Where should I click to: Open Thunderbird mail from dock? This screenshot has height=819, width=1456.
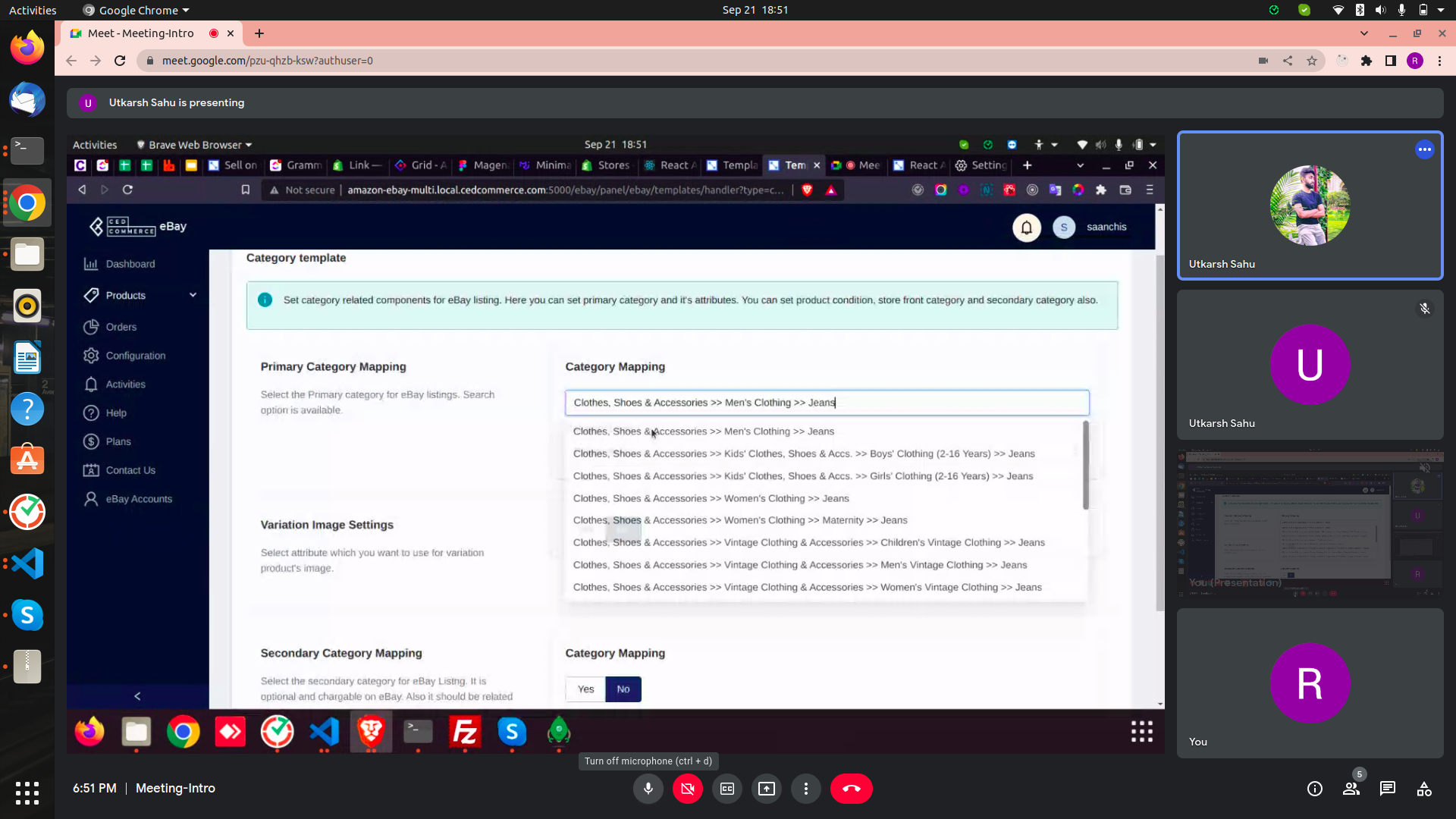[27, 100]
